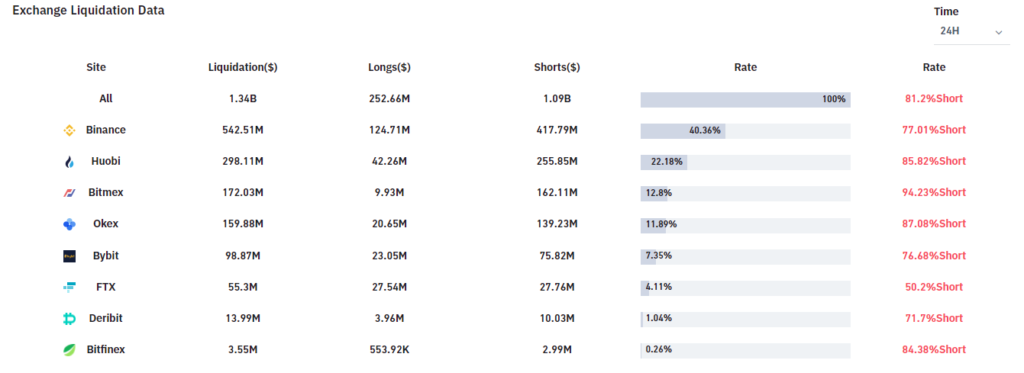Click the Longs($) column header
Image resolution: width=1024 pixels, height=373 pixels.
click(389, 67)
